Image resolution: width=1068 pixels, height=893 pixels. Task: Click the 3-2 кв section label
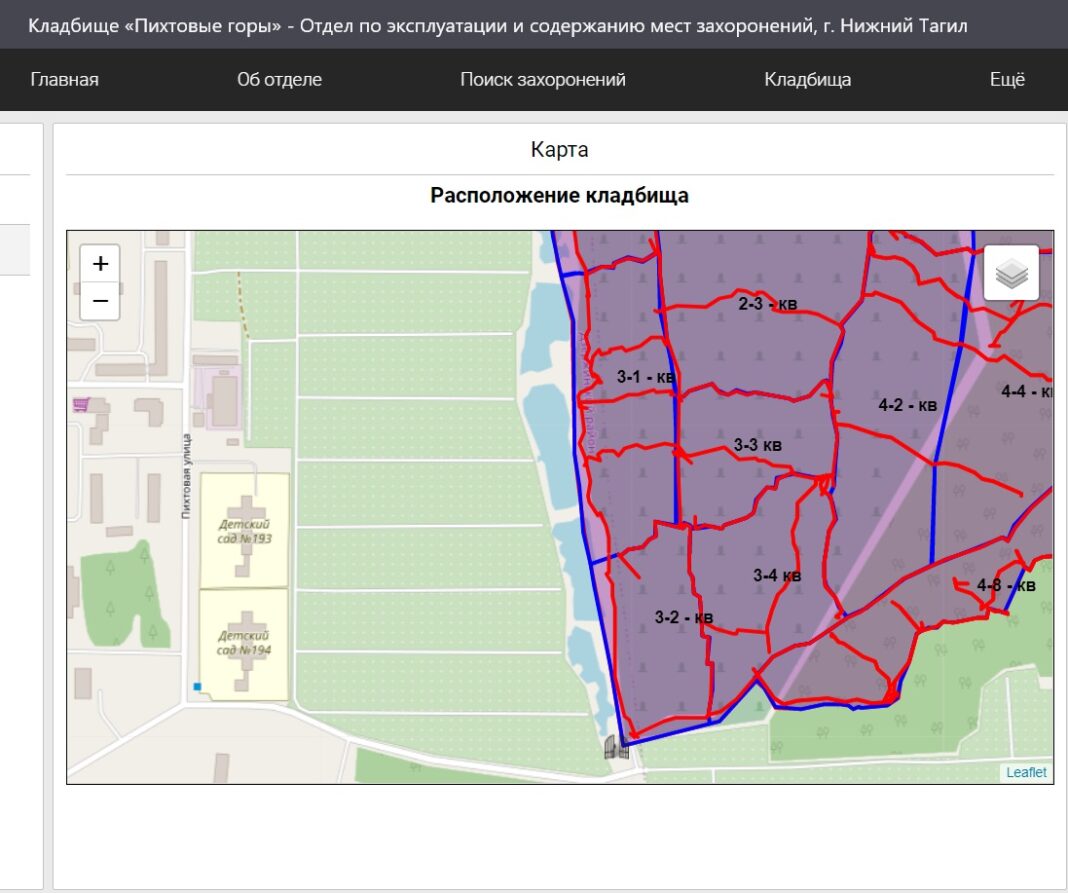tap(683, 618)
